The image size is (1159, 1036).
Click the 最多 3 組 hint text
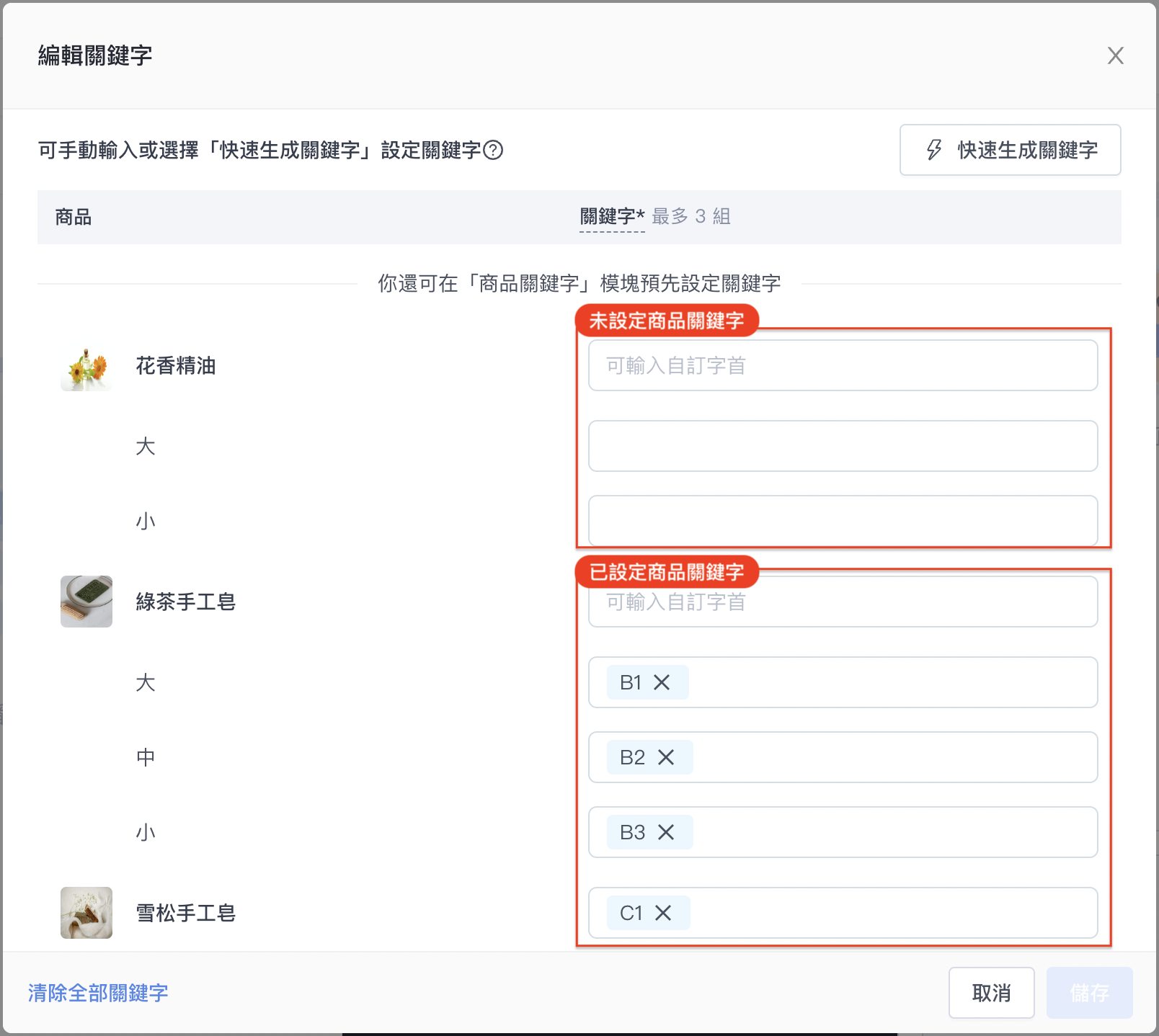pos(691,216)
